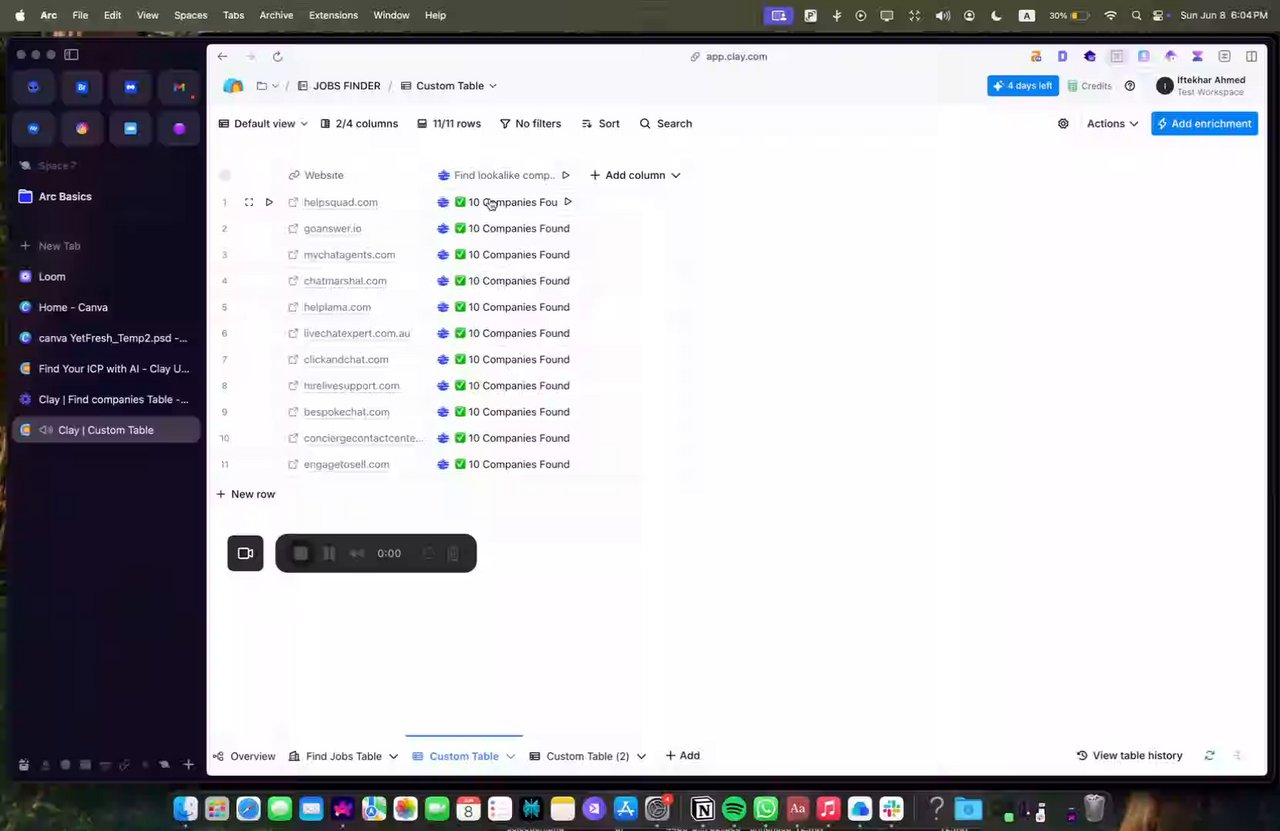The image size is (1280, 831).
Task: Click the Clay home logo icon
Action: (233, 86)
